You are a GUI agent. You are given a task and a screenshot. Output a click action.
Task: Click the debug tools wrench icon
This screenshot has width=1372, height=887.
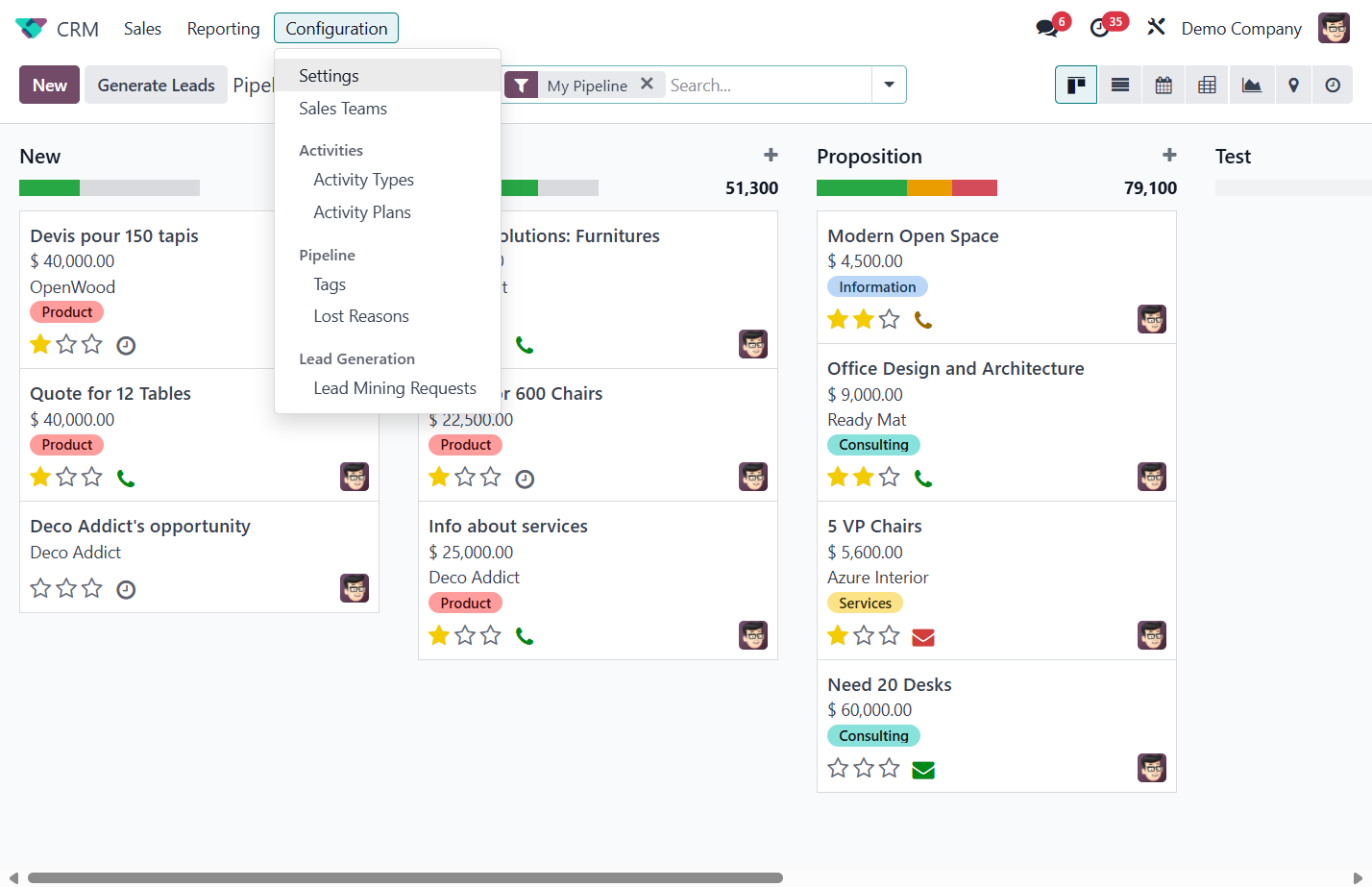(1156, 27)
